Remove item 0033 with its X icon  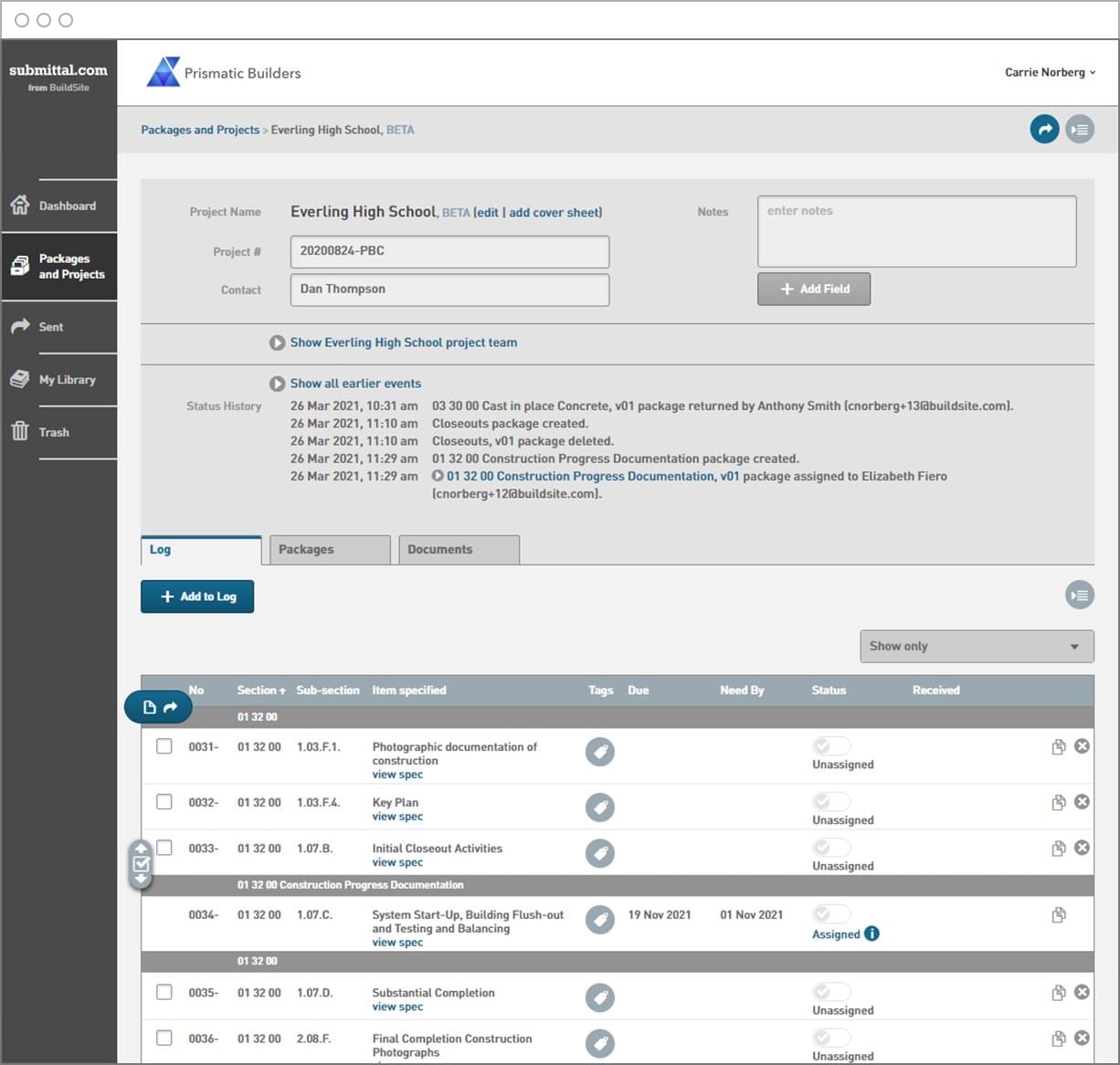click(x=1082, y=848)
